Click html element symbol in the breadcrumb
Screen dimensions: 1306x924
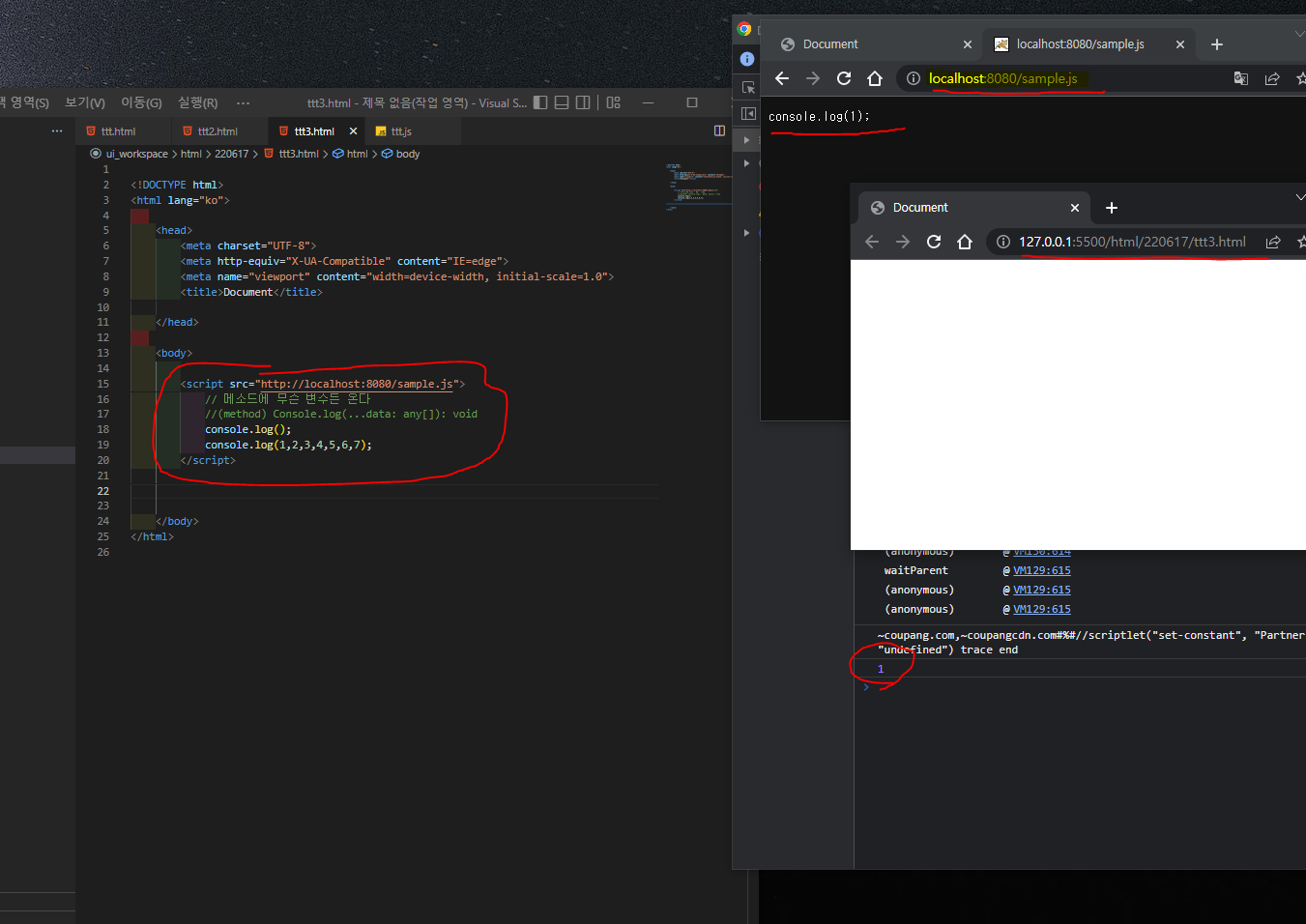click(x=357, y=154)
